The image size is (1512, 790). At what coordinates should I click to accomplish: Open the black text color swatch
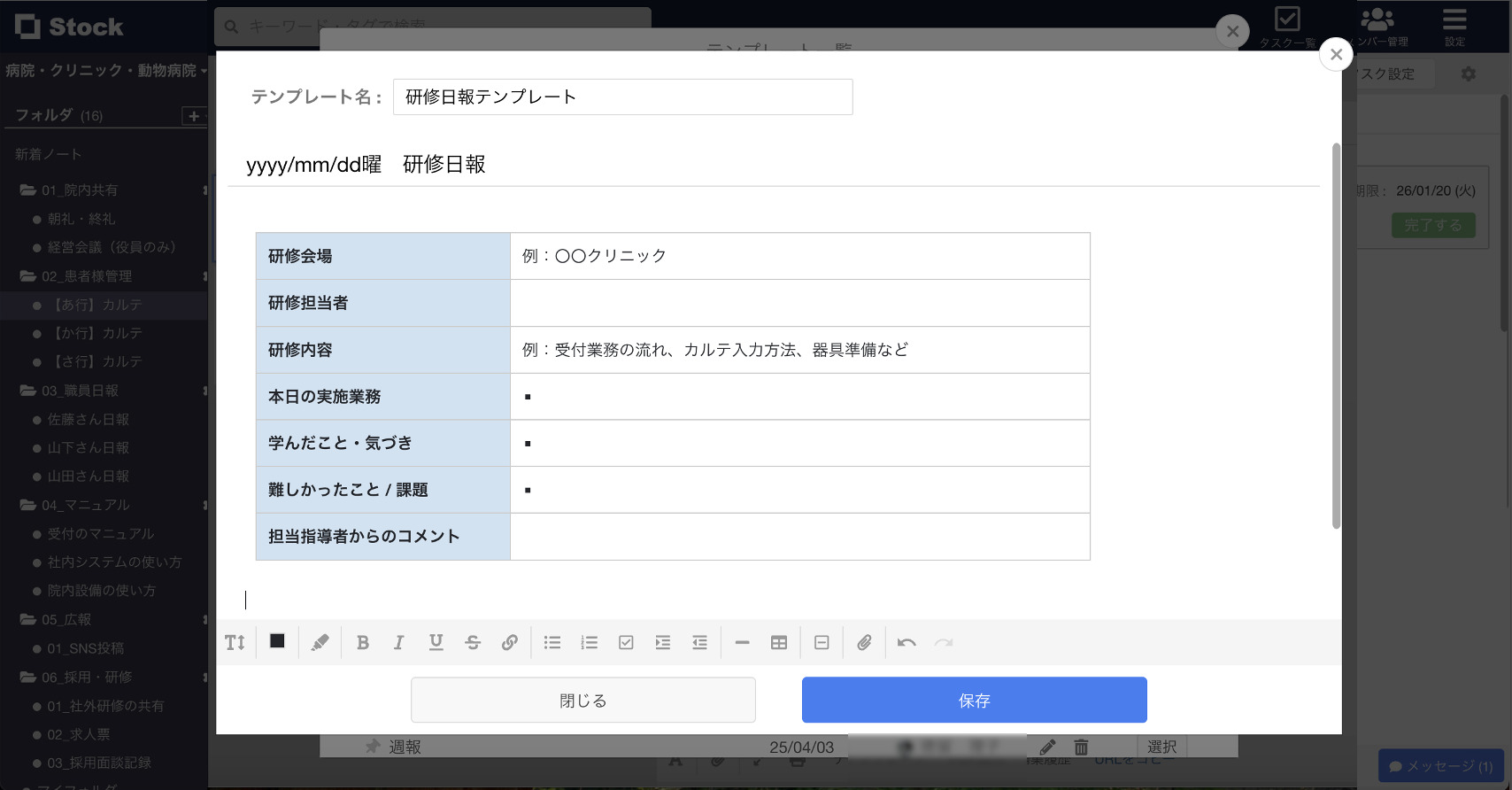coord(277,641)
